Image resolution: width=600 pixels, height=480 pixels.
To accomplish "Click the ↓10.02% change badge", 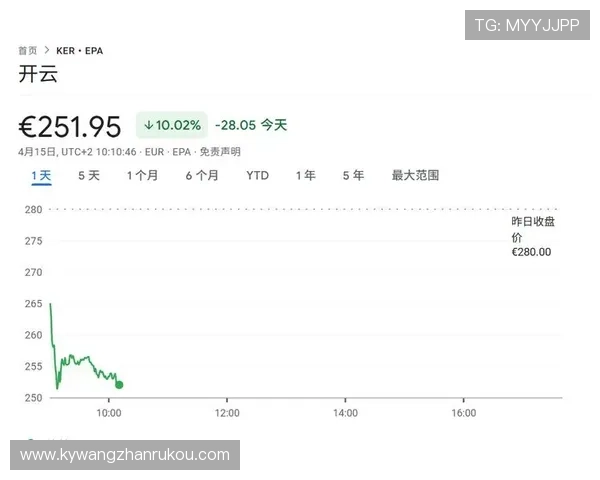I will 172,125.
